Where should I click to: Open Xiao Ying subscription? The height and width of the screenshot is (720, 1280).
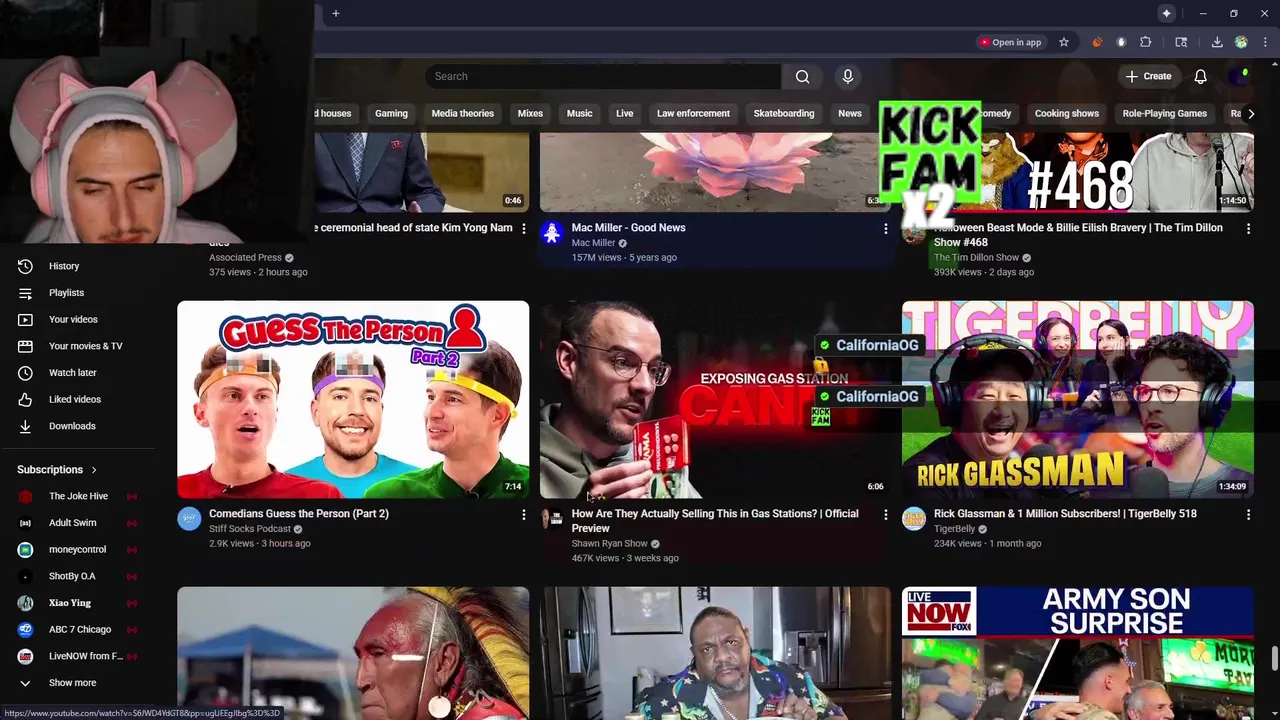pyautogui.click(x=69, y=603)
